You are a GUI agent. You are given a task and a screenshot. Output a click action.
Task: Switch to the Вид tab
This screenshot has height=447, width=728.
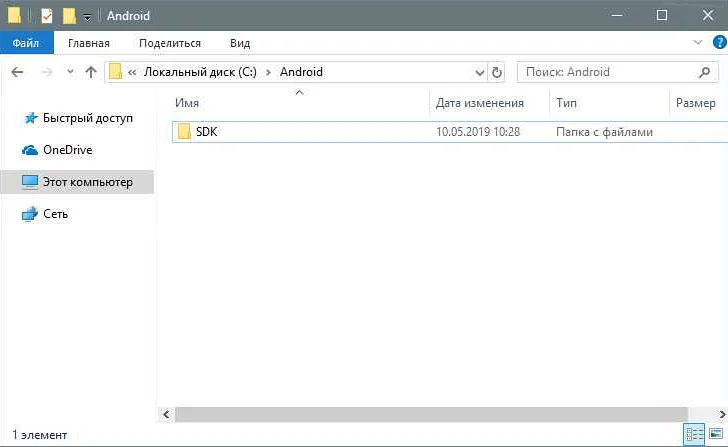click(x=240, y=43)
